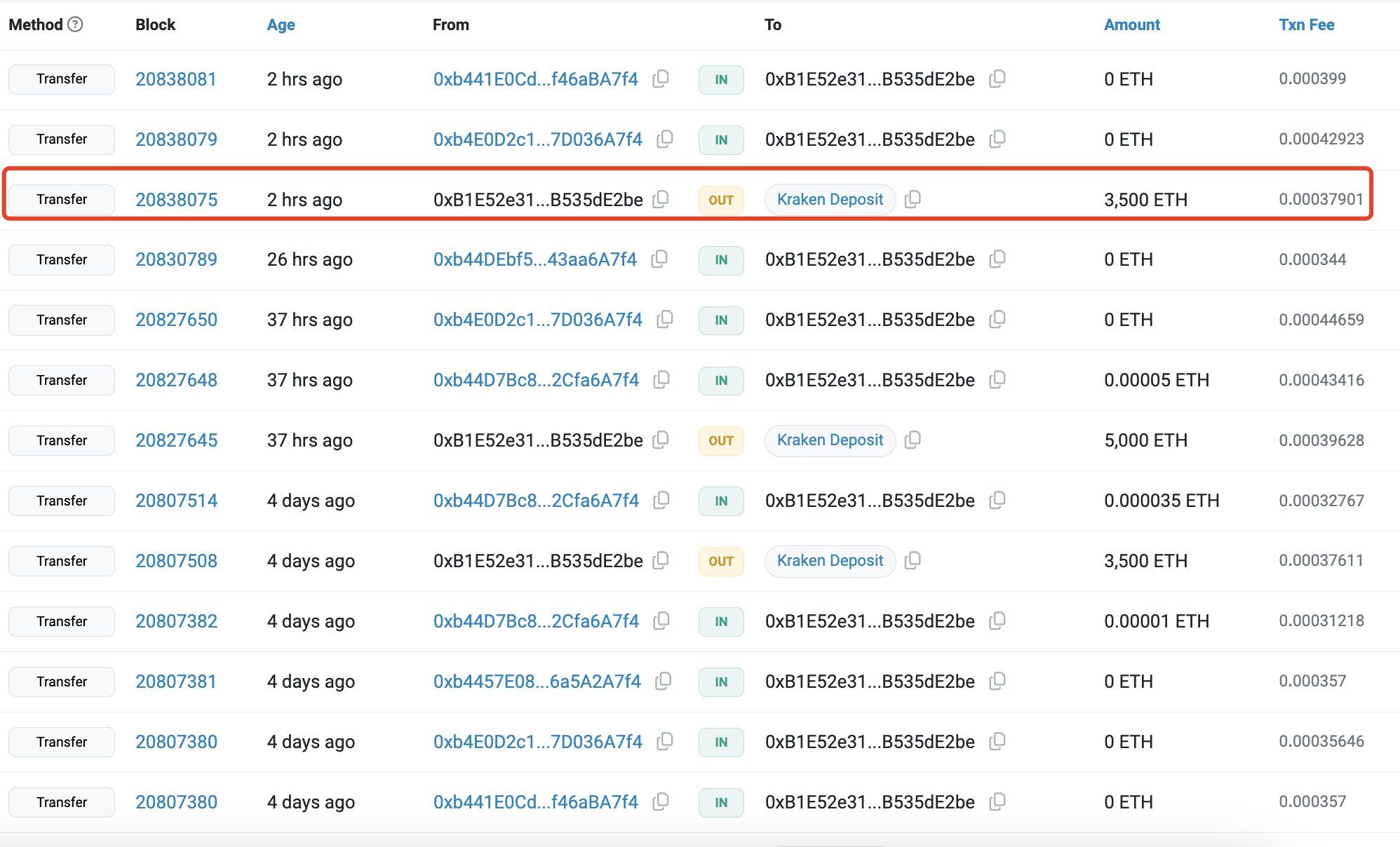Viewport: 1400px width, 847px height.
Task: Click the Txn Fee column header
Action: [x=1306, y=24]
